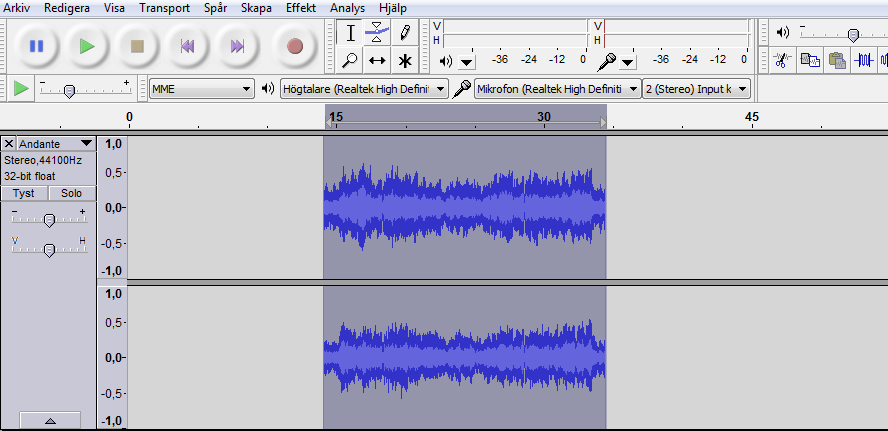This screenshot has width=888, height=431.
Task: Click the mixer toolbar speaker icon
Action: point(783,33)
